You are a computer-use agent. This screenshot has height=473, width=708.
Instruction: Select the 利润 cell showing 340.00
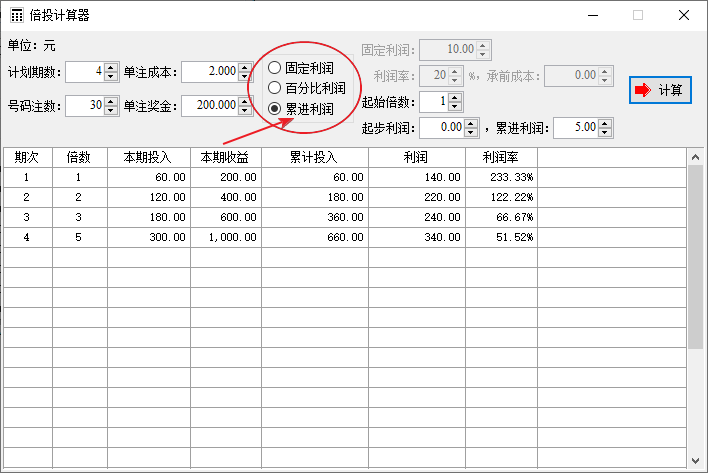point(417,237)
